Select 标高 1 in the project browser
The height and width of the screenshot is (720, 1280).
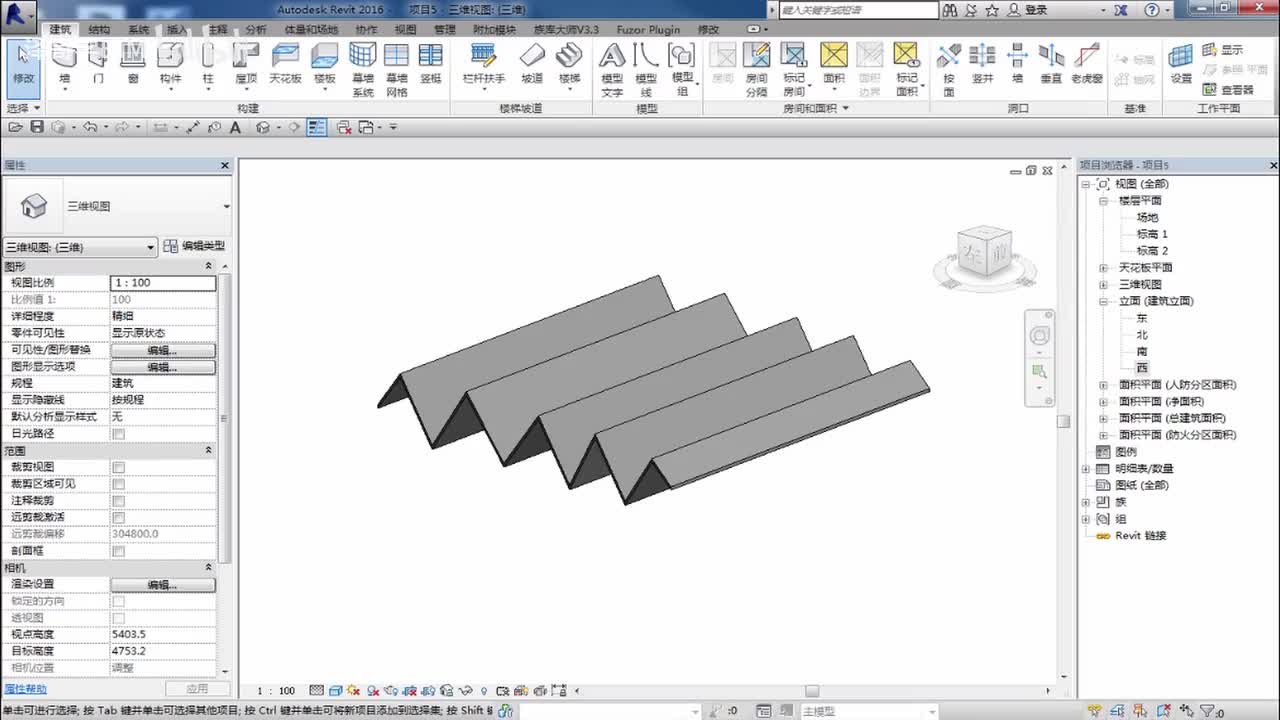click(1152, 234)
